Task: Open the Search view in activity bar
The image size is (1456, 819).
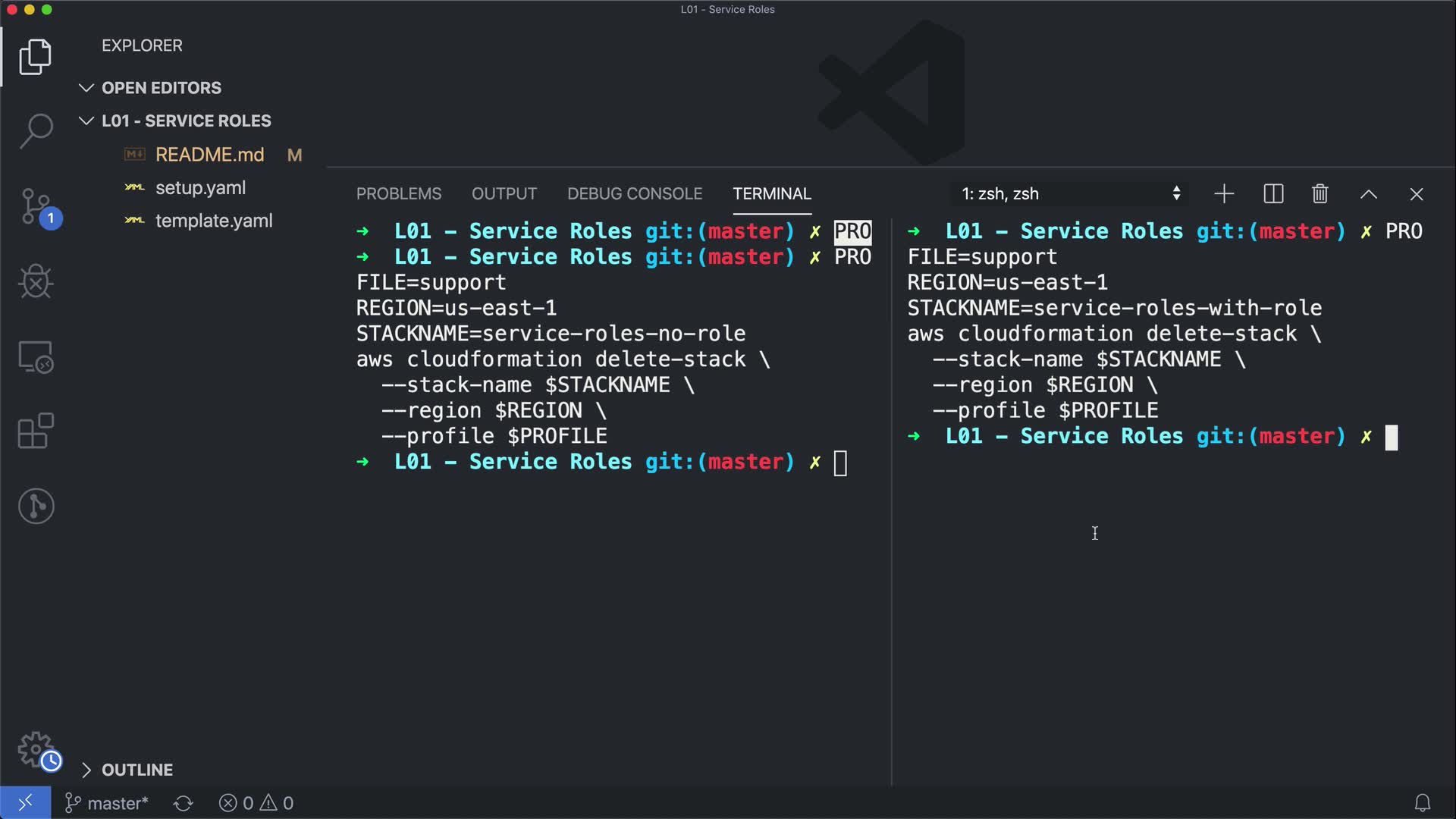Action: pos(36,131)
